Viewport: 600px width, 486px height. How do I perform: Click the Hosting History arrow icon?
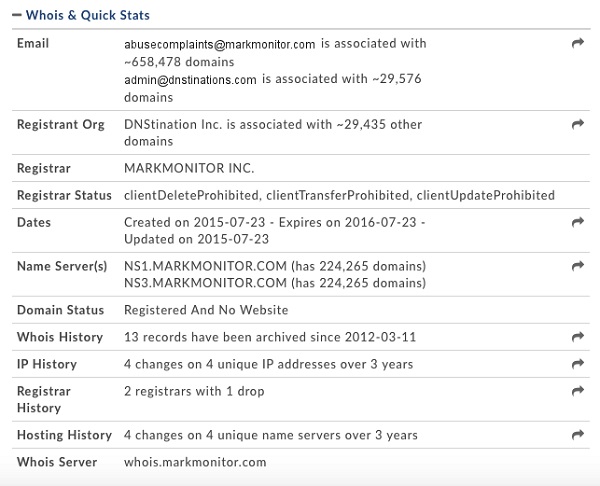(578, 435)
